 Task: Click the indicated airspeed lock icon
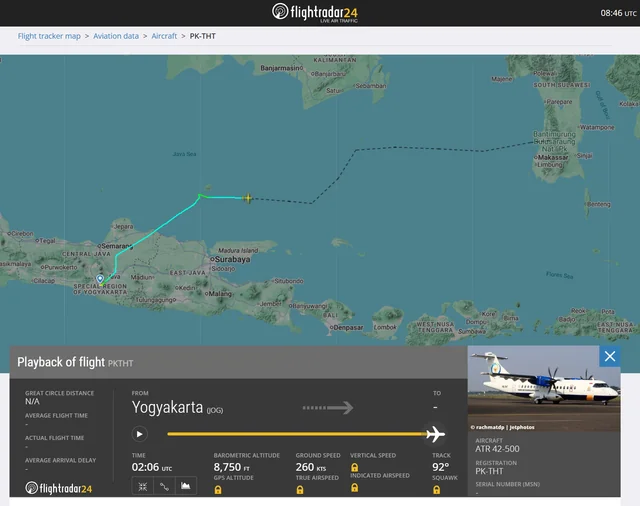355,487
